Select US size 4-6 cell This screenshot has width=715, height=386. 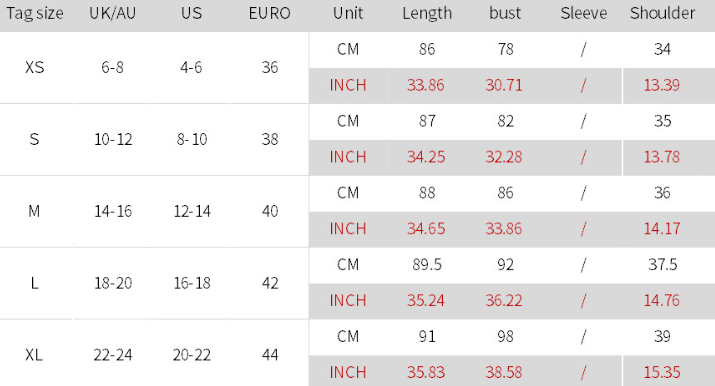click(x=191, y=67)
